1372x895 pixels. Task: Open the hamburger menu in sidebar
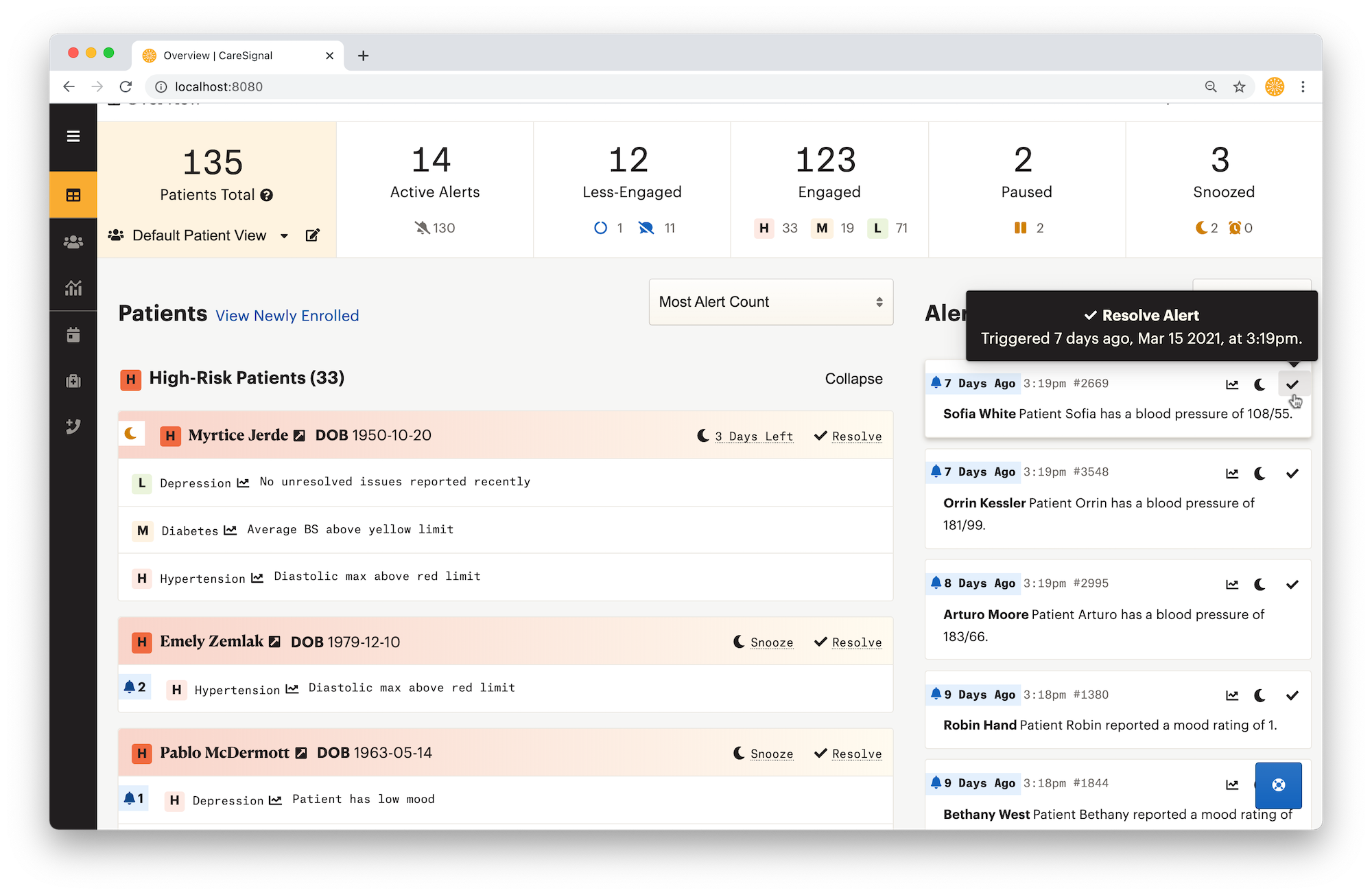pos(73,137)
